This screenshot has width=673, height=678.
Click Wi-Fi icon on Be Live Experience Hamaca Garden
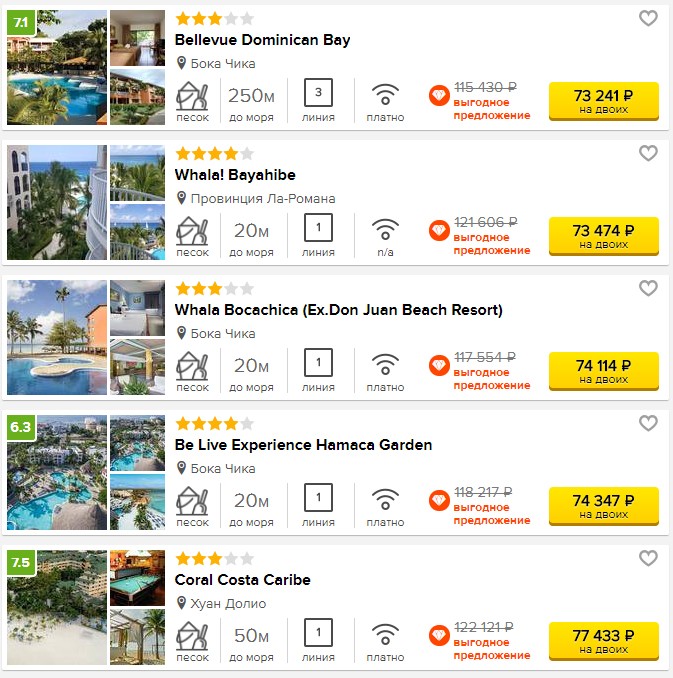(385, 499)
